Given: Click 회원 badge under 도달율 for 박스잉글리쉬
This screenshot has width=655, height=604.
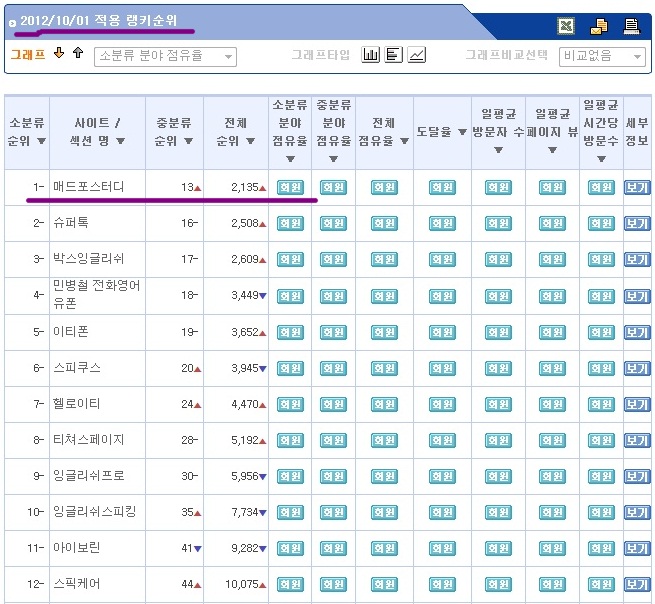Looking at the screenshot, I should [442, 259].
